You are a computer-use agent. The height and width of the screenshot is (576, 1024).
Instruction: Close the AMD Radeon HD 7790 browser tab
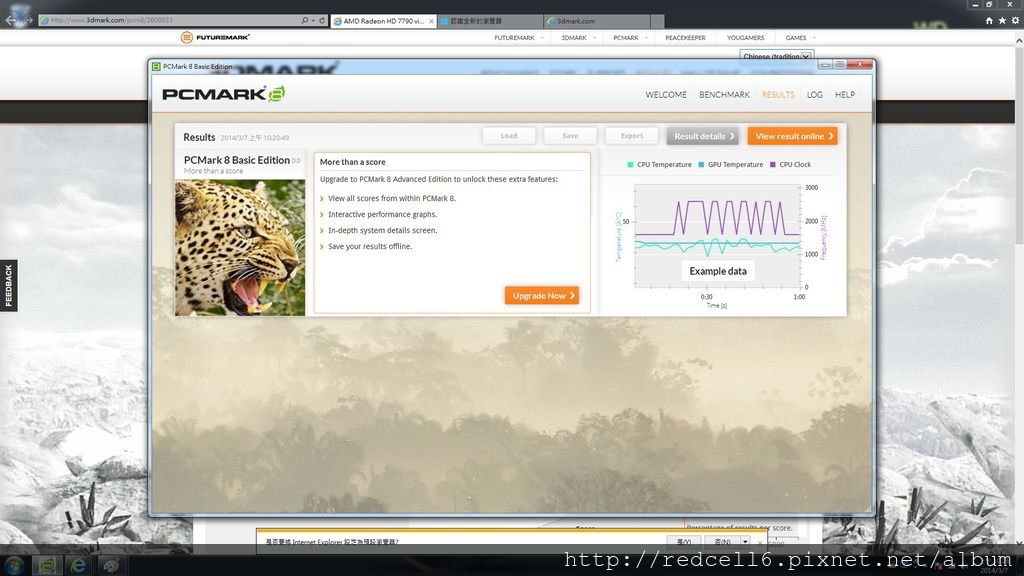click(431, 21)
